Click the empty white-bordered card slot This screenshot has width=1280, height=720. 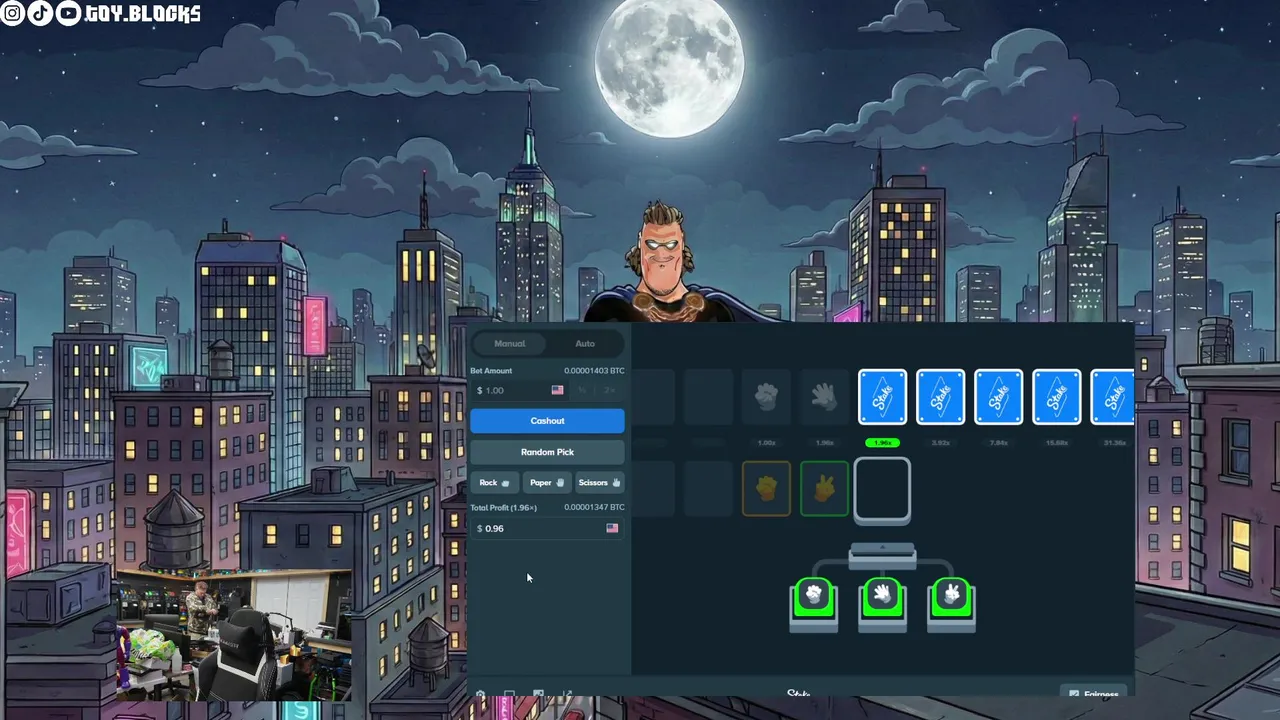[882, 490]
